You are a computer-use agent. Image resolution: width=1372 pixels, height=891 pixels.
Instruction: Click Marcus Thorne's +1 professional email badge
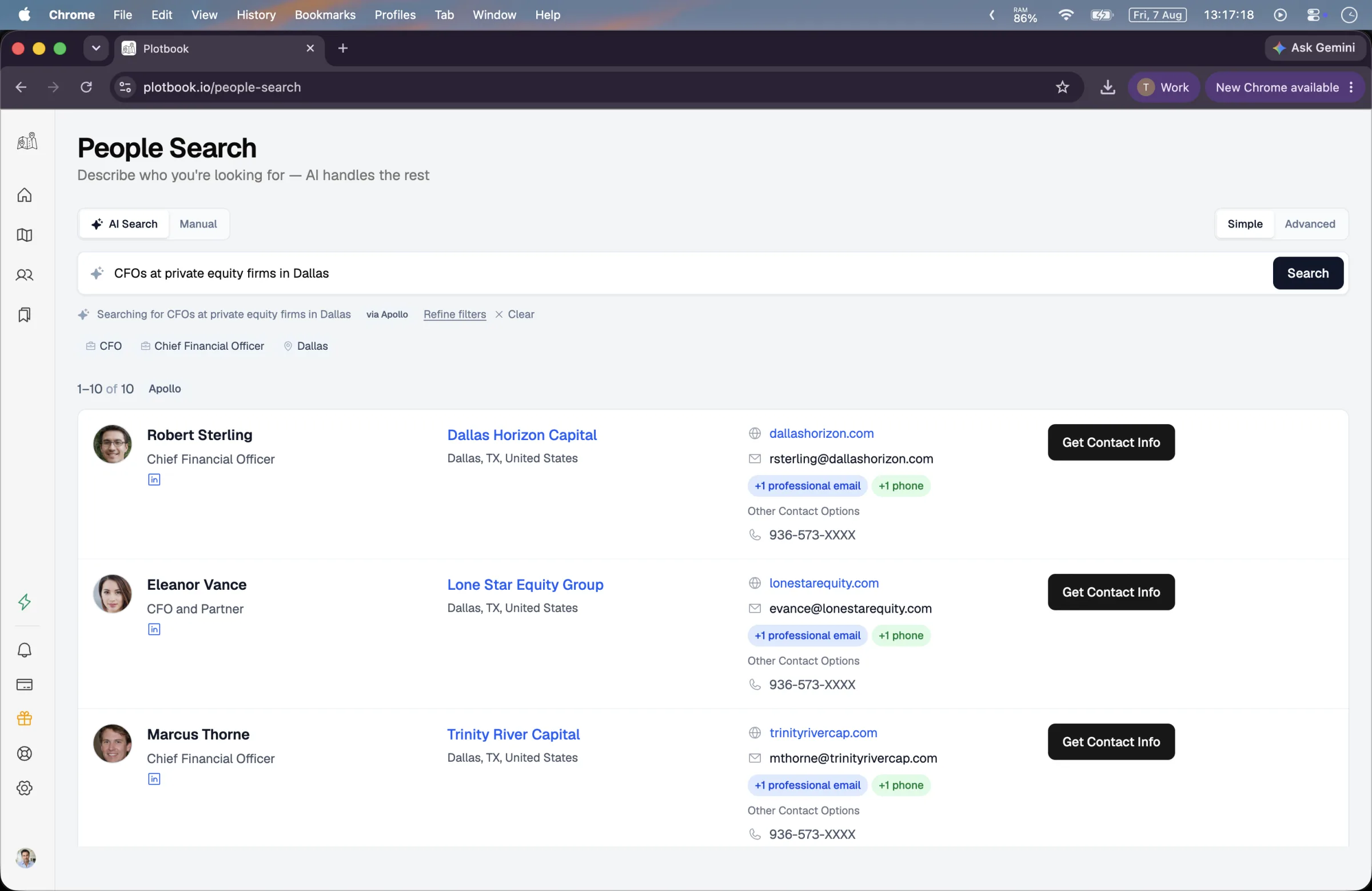pyautogui.click(x=807, y=785)
